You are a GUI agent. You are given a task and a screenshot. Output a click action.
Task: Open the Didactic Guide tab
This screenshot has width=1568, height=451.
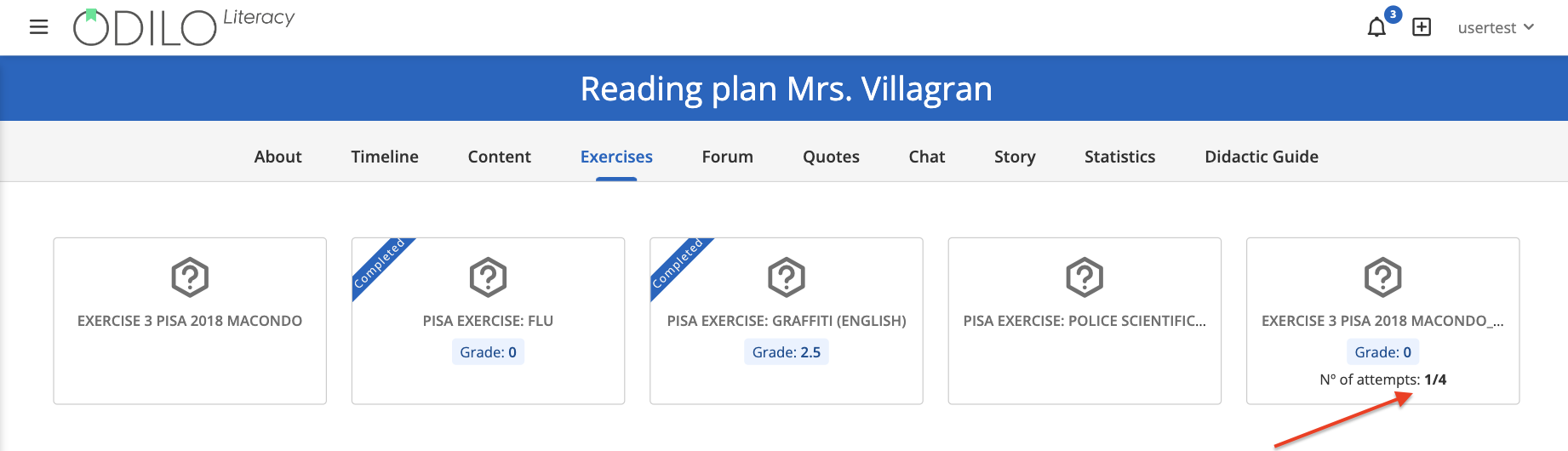click(1262, 157)
